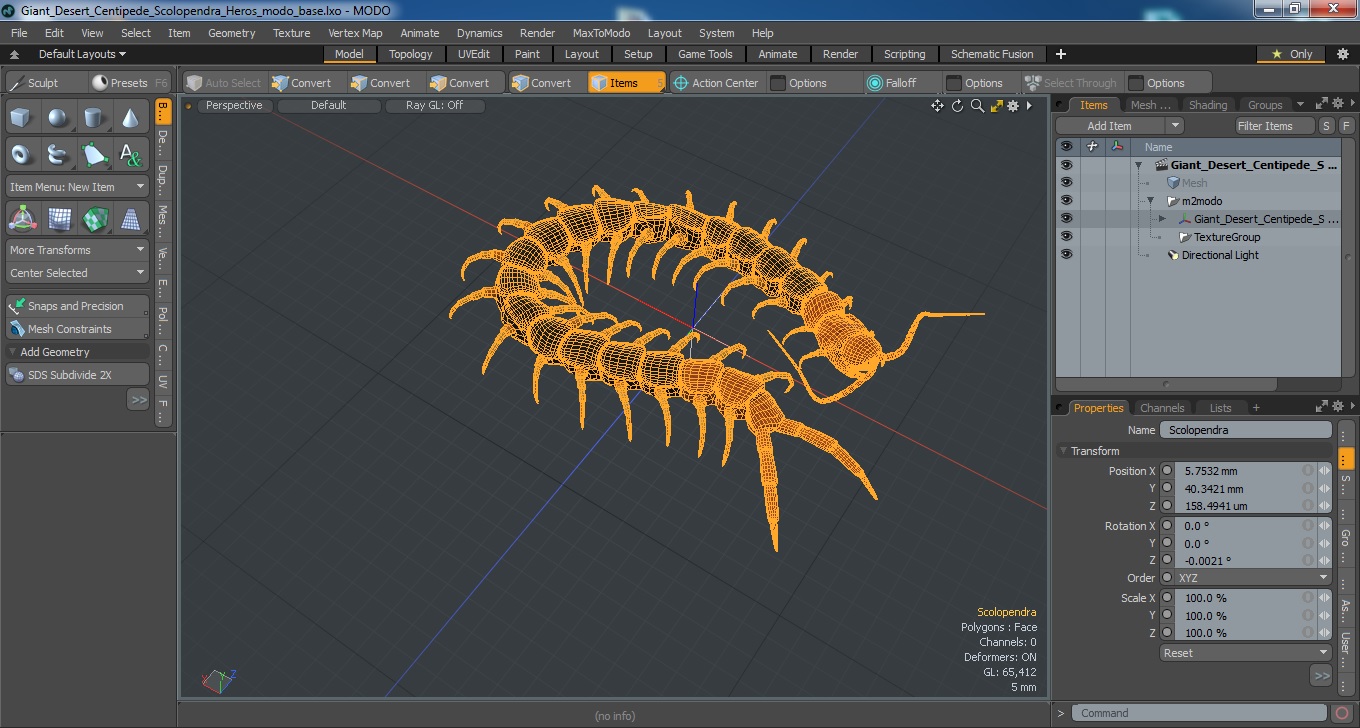Toggle visibility of the Mesh item
Screen dimensions: 1360x728
coord(1066,183)
